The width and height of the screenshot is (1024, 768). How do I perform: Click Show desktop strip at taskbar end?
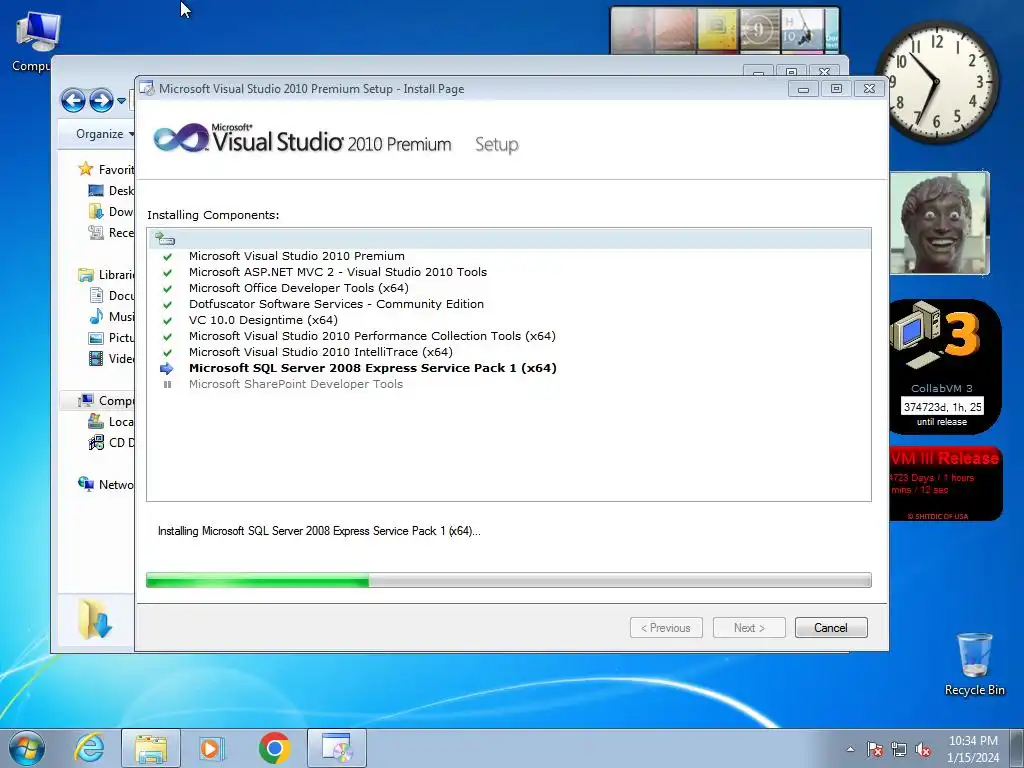[1017, 748]
